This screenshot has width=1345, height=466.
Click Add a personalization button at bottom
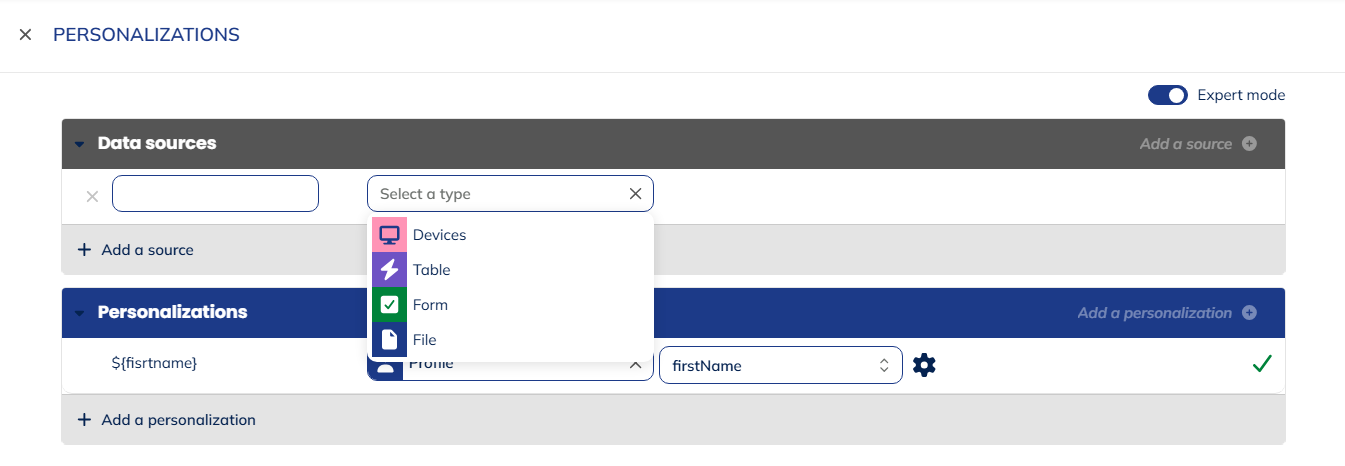[x=167, y=420]
